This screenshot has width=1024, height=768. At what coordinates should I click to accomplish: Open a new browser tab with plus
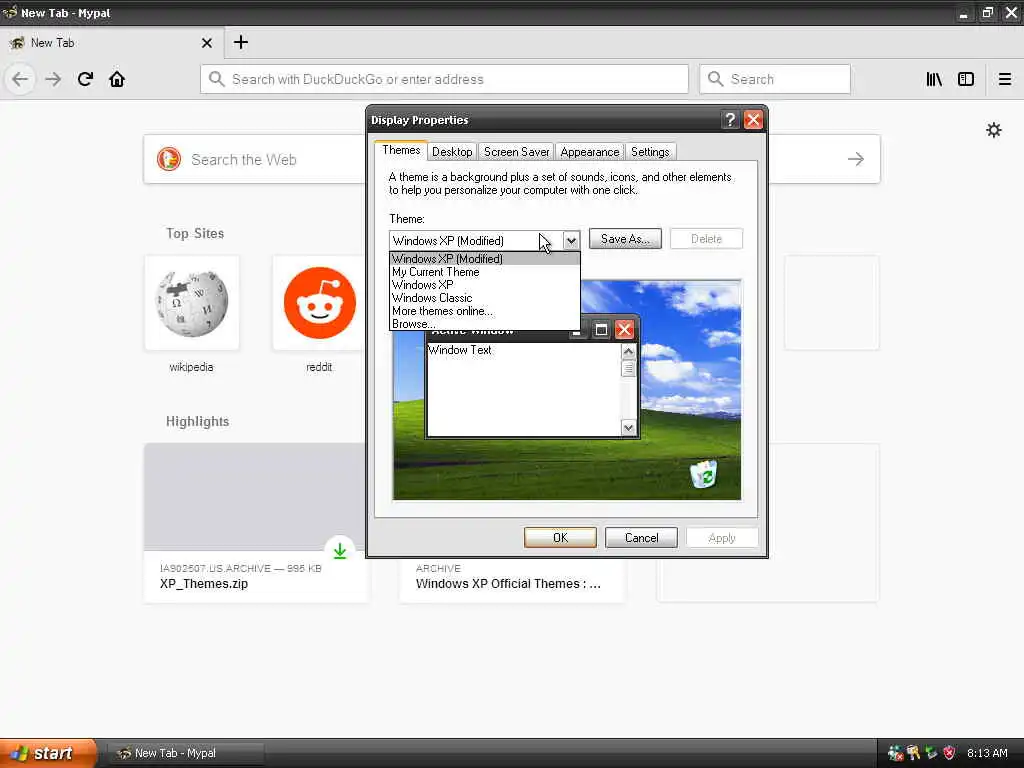click(x=240, y=42)
